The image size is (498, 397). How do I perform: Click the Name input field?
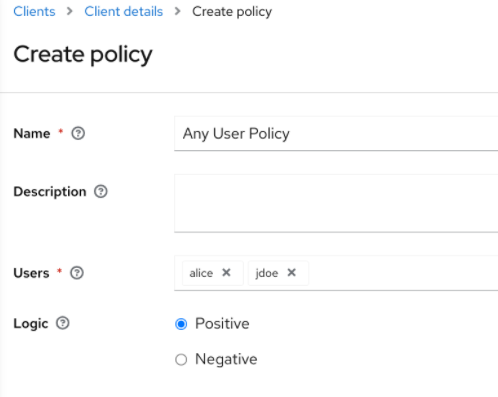click(336, 134)
